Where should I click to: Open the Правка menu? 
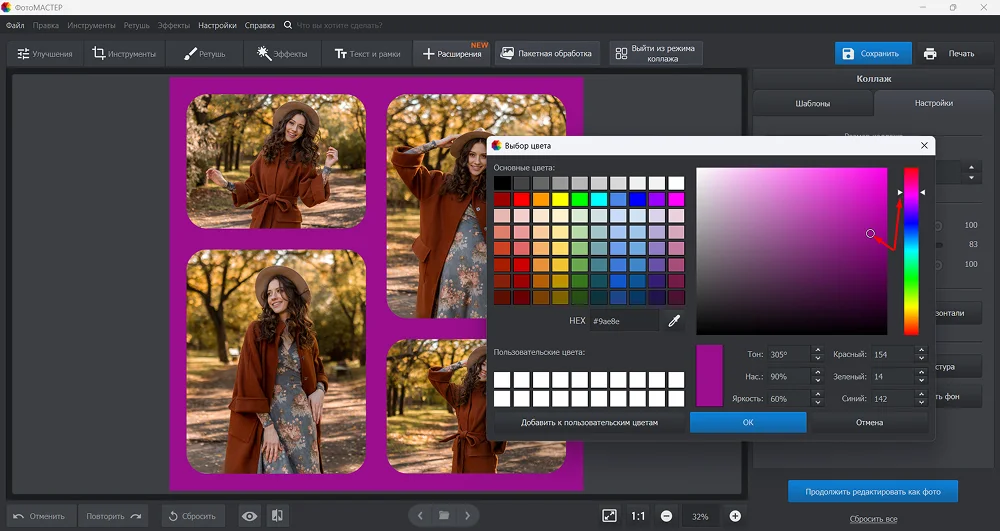point(45,25)
